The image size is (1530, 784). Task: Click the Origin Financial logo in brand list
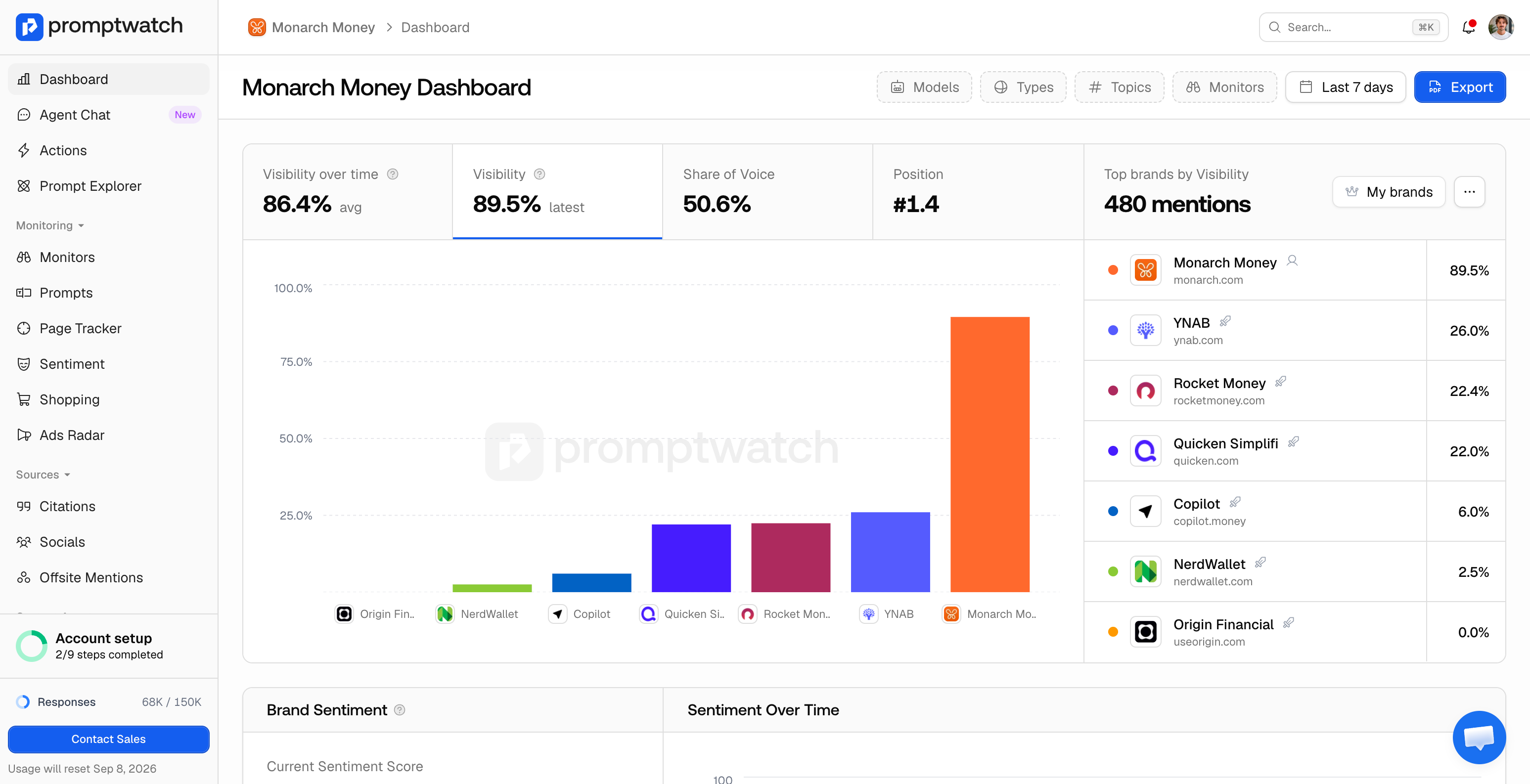click(1145, 631)
